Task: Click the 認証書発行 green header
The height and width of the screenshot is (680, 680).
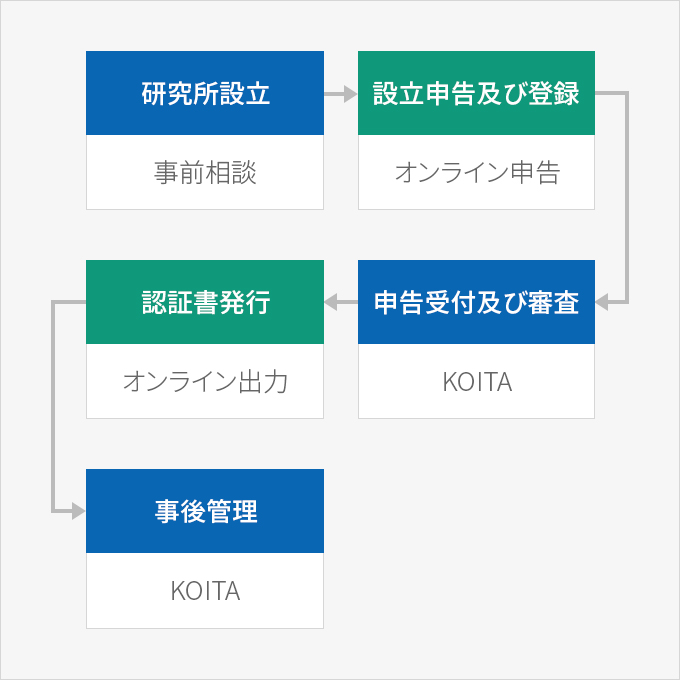Action: (x=205, y=302)
